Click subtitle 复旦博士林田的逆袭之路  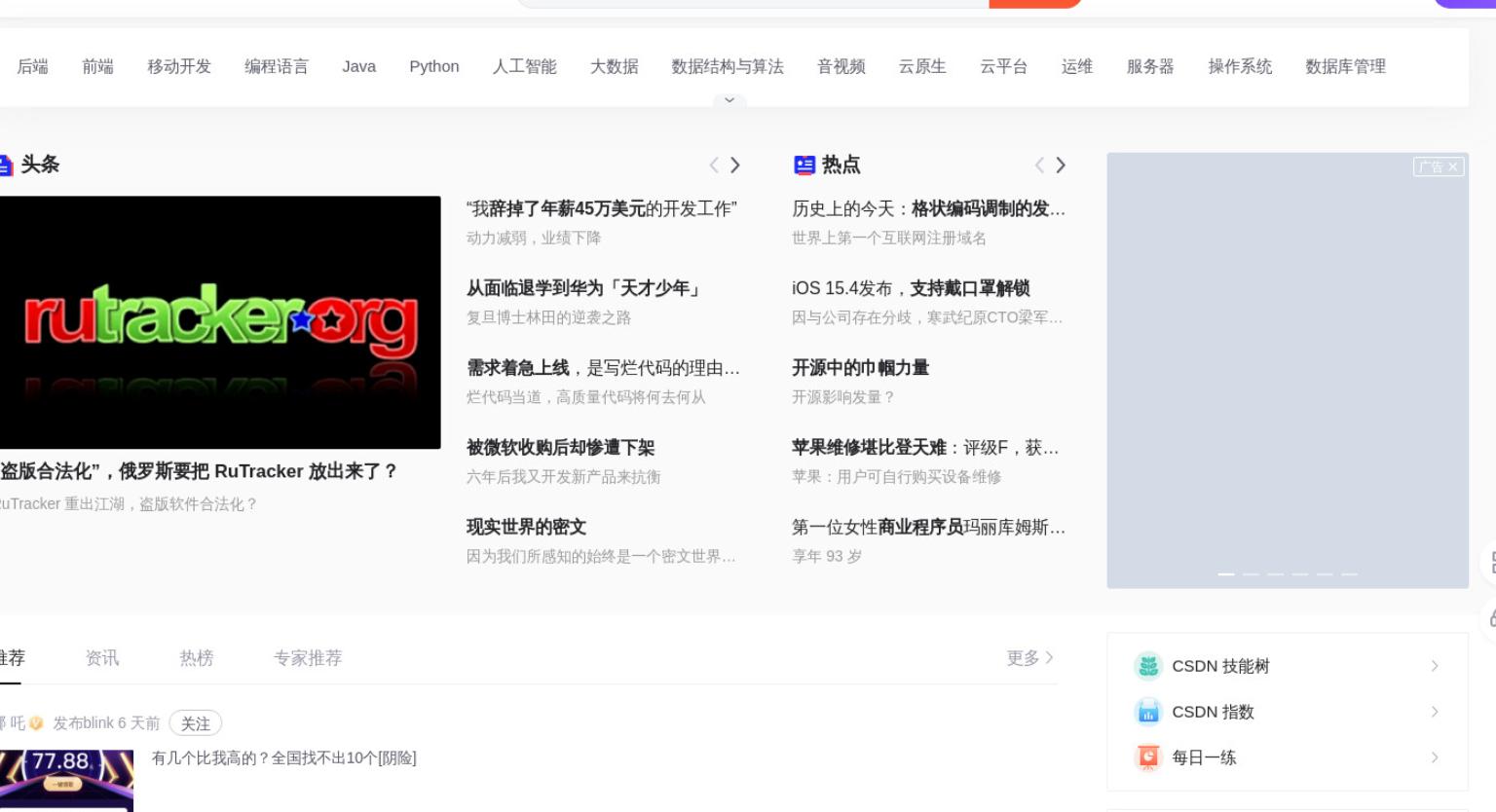(x=549, y=317)
